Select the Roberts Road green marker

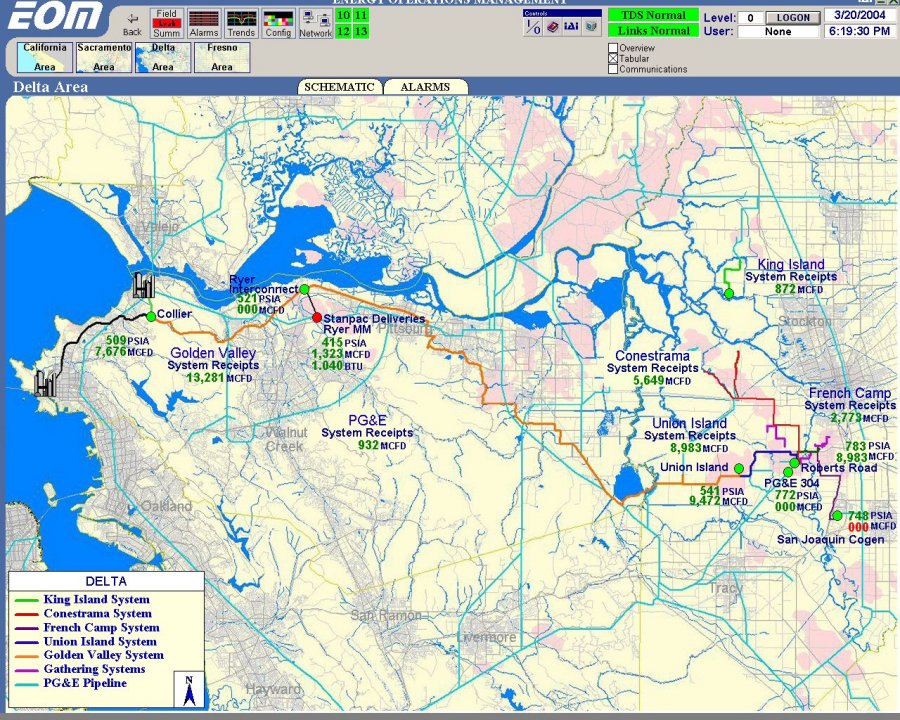(794, 463)
